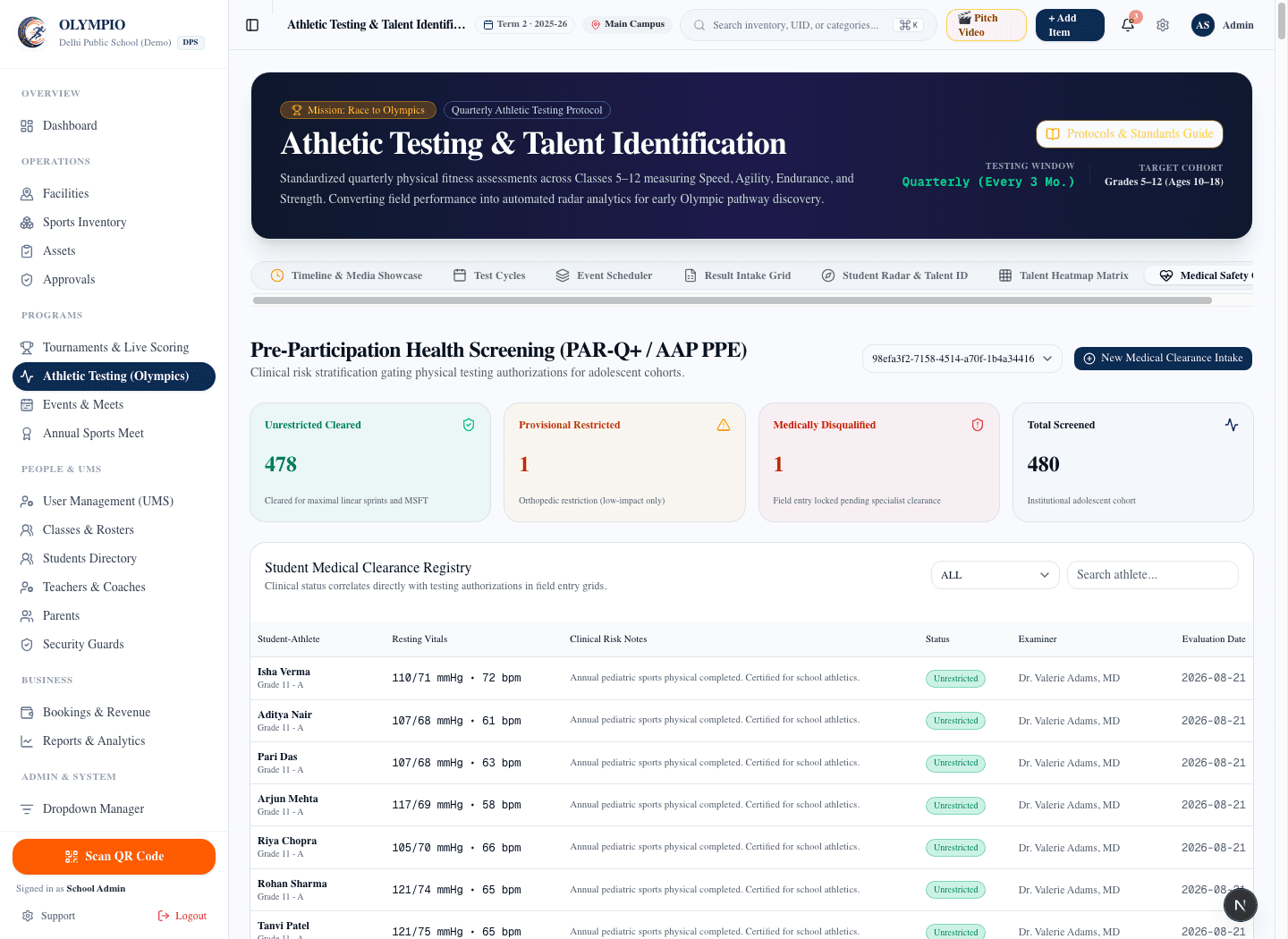The image size is (1288, 939).
Task: Click the floating N badge icon
Action: pyautogui.click(x=1240, y=905)
